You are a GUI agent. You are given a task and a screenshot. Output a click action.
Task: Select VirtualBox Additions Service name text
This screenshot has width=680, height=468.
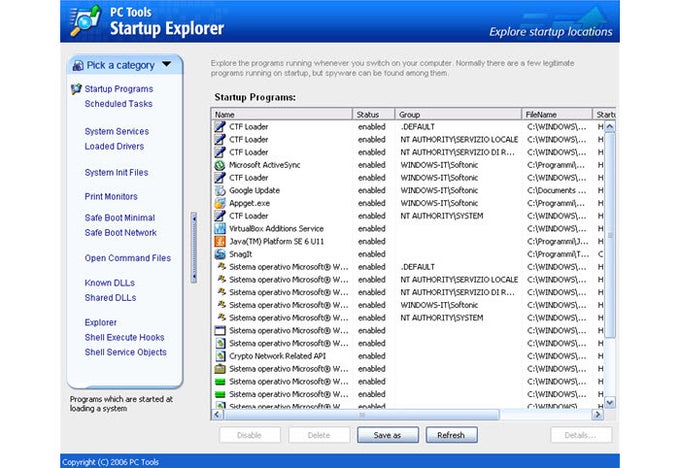pyautogui.click(x=276, y=229)
